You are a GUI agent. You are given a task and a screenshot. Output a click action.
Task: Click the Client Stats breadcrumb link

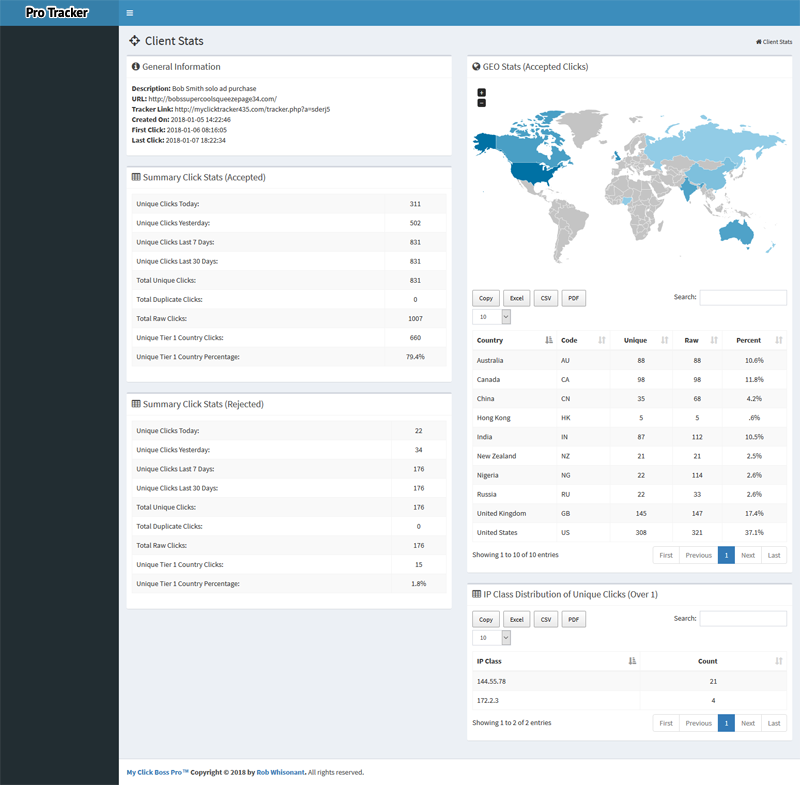[x=774, y=42]
